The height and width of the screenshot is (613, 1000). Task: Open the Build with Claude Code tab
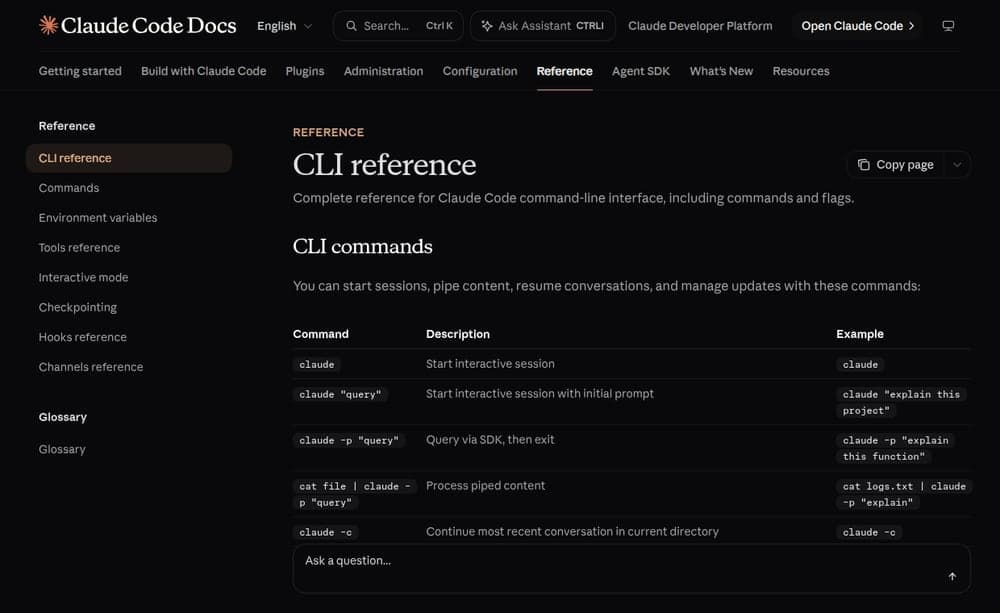point(203,71)
